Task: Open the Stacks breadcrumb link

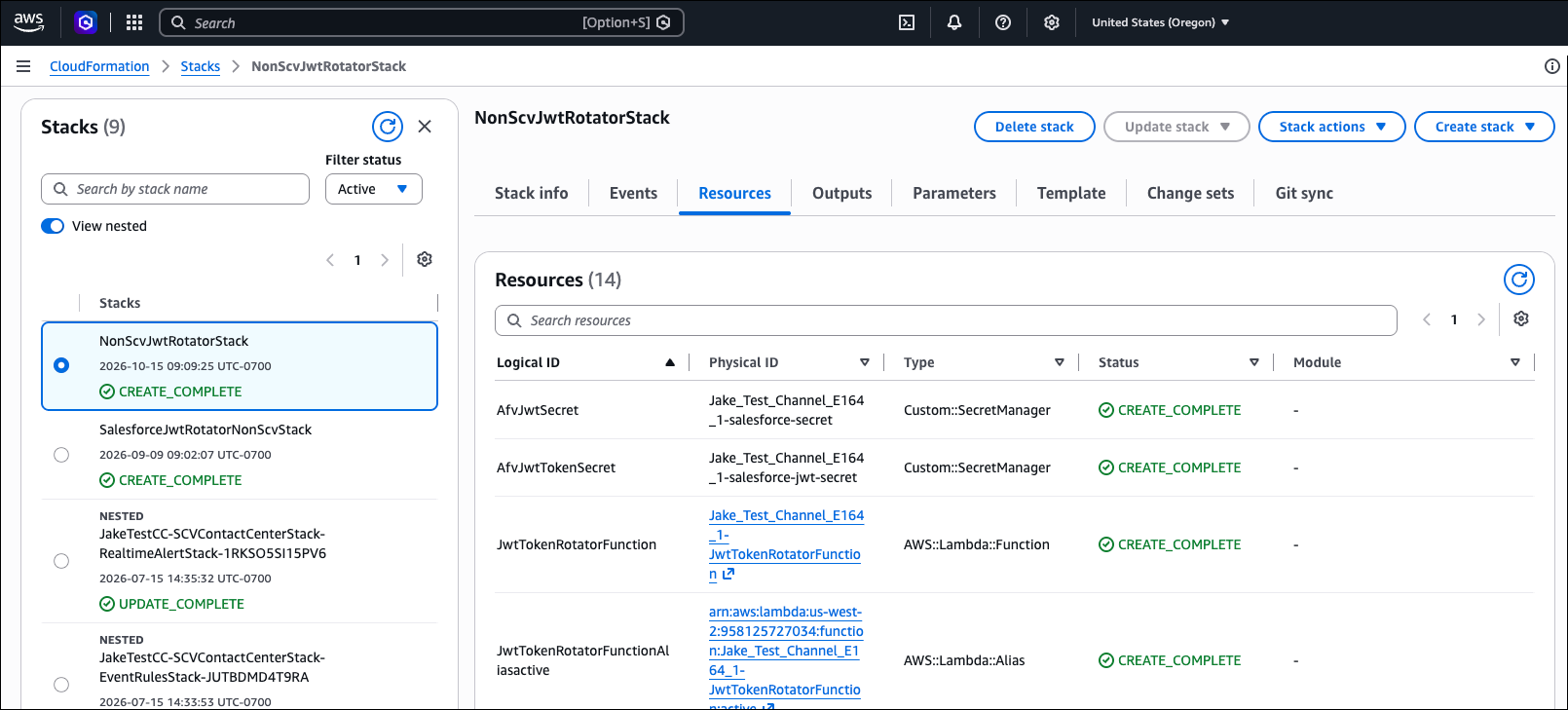Action: click(201, 66)
